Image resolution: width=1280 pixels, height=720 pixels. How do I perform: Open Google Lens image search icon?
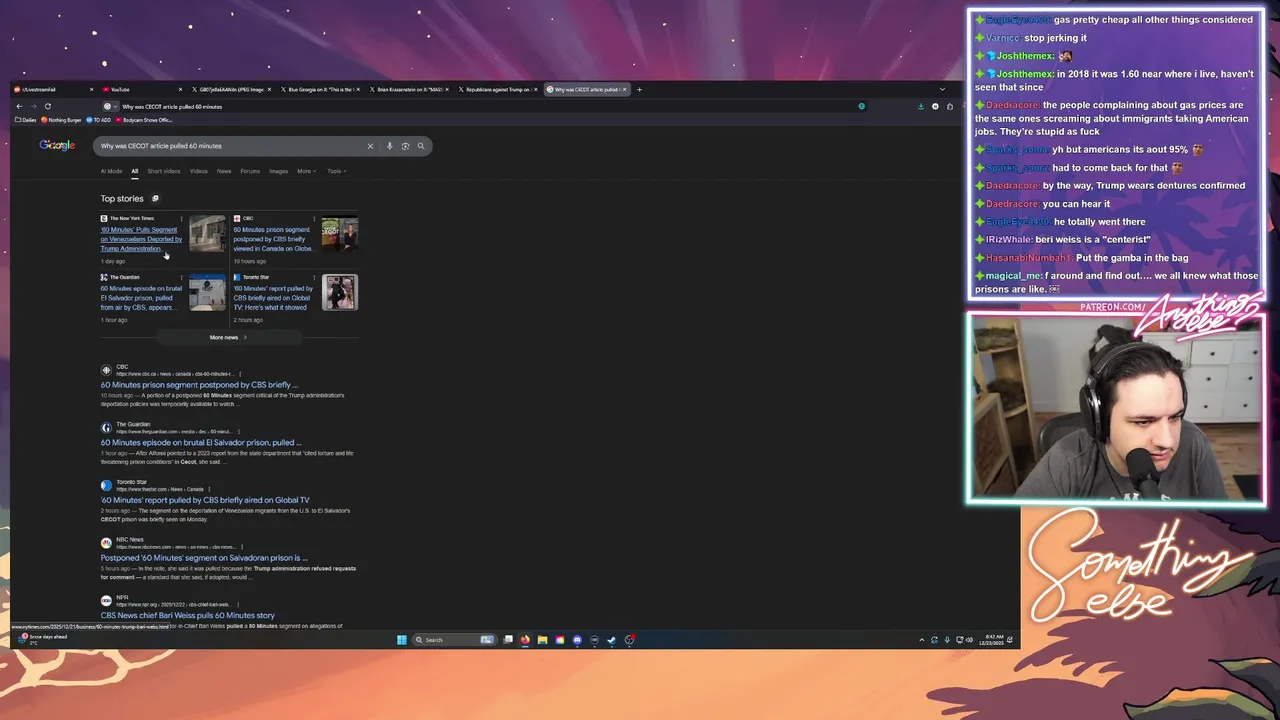pos(405,146)
